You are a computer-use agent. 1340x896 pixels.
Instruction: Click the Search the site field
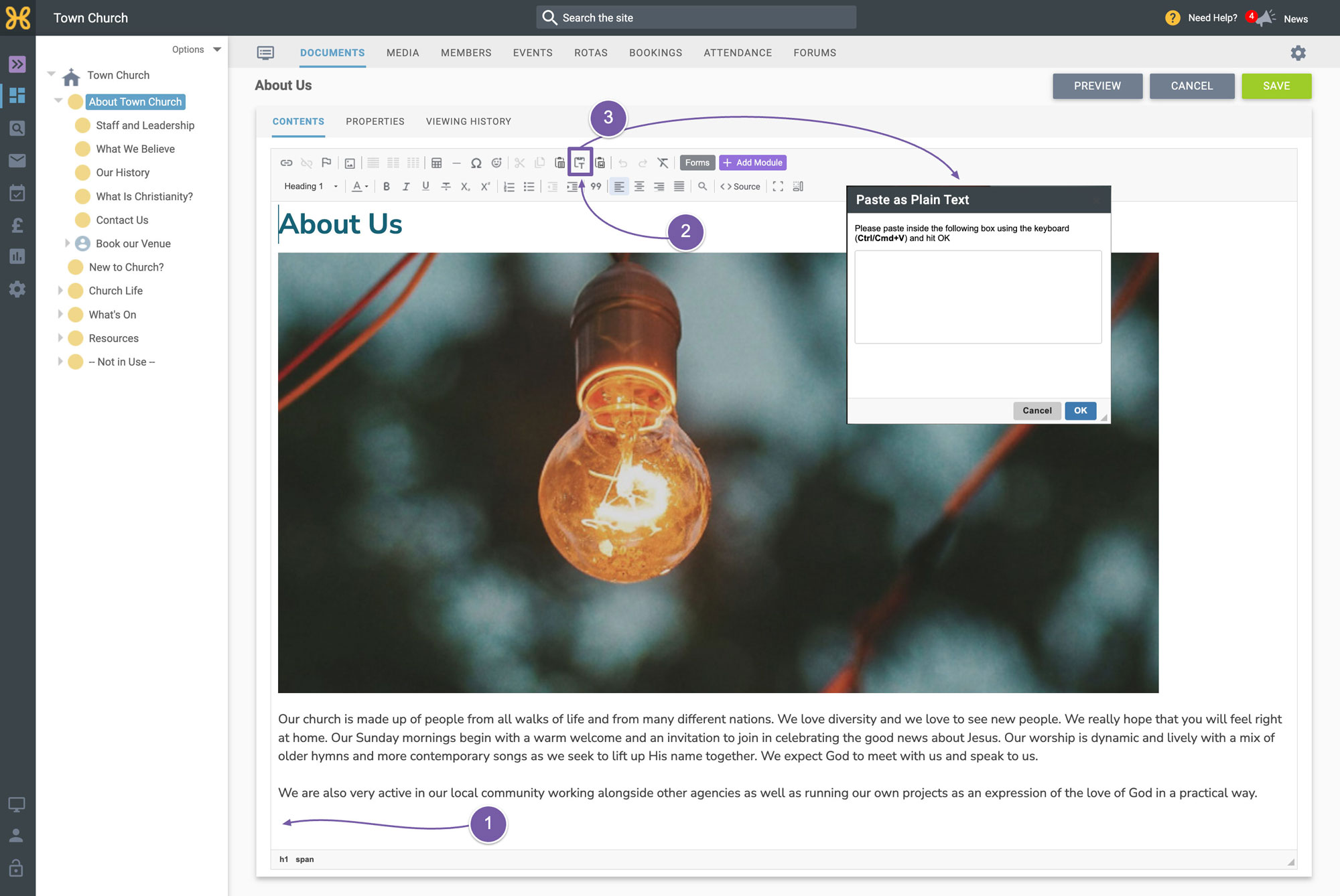(x=695, y=17)
